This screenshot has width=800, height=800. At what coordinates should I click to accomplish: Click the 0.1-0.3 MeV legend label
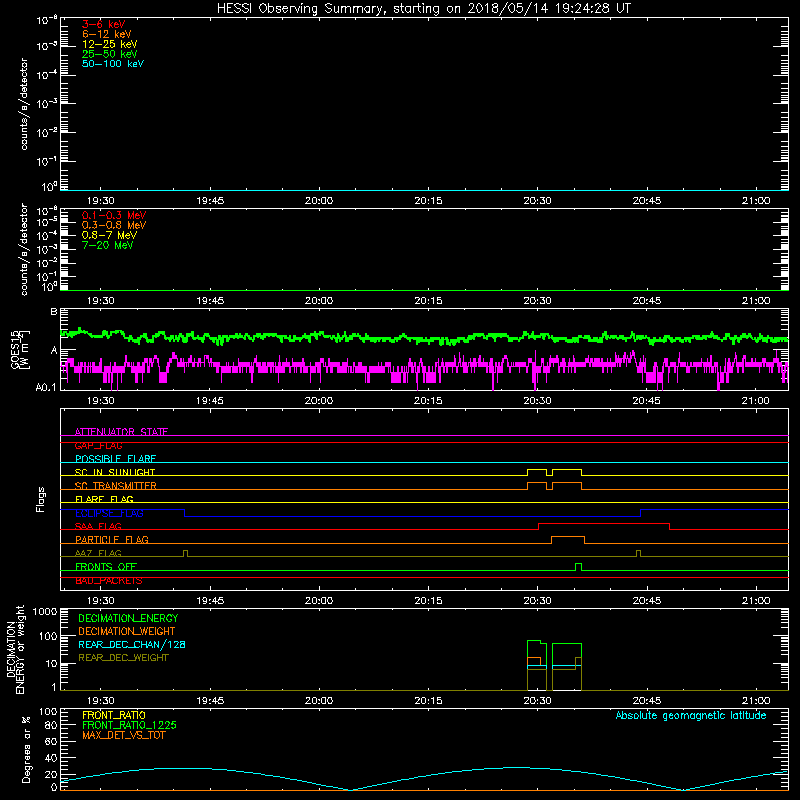[x=114, y=215]
